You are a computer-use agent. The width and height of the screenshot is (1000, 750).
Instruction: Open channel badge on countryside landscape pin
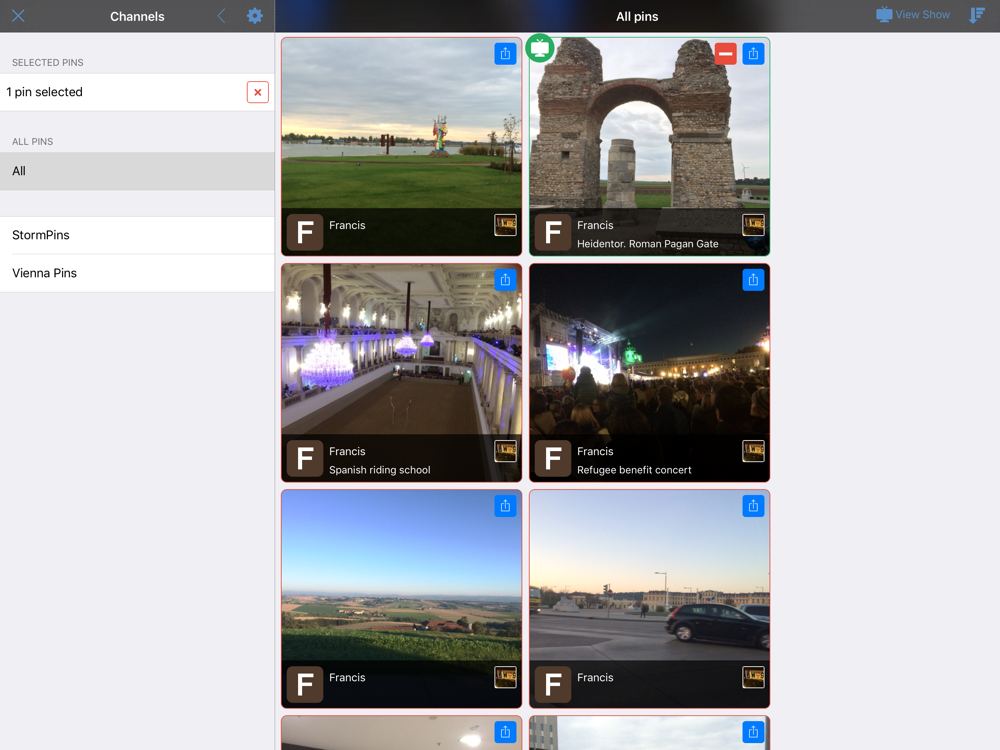click(505, 677)
